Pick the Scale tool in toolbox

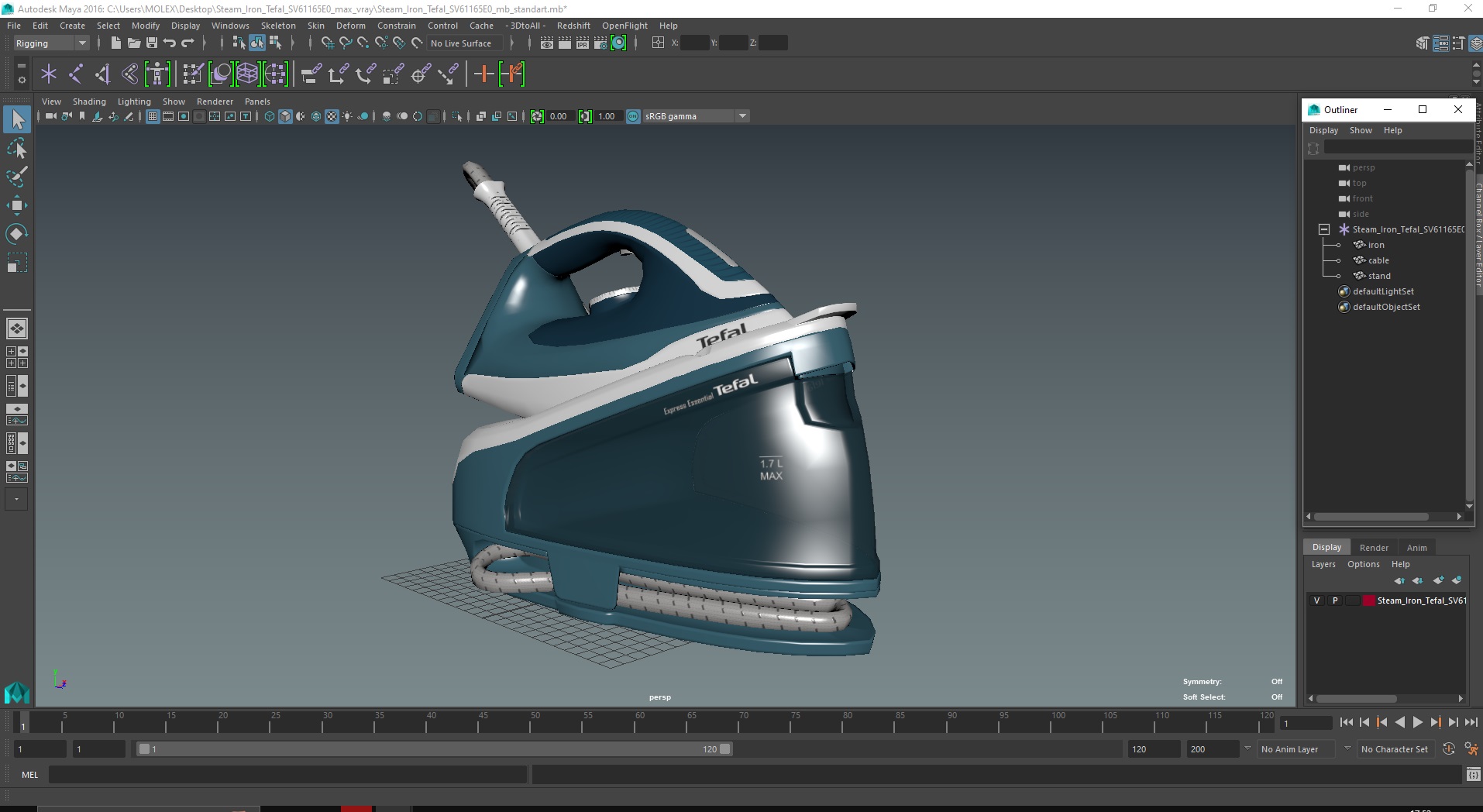coord(17,263)
